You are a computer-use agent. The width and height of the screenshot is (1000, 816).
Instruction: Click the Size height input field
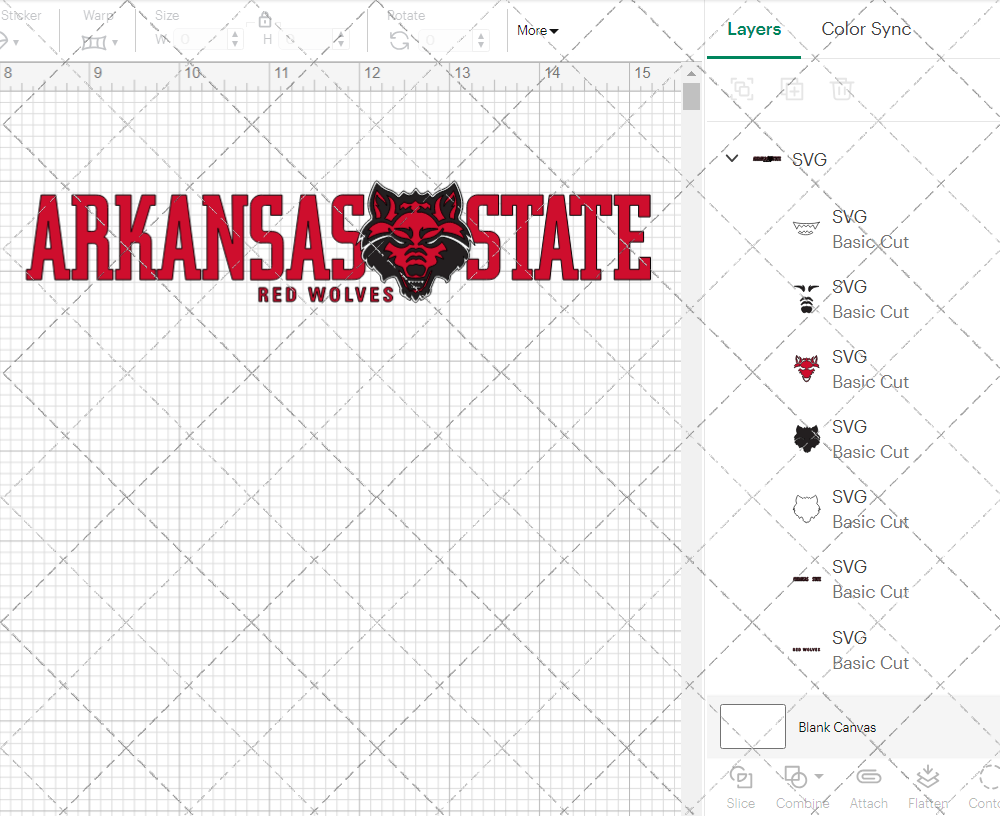coord(307,40)
